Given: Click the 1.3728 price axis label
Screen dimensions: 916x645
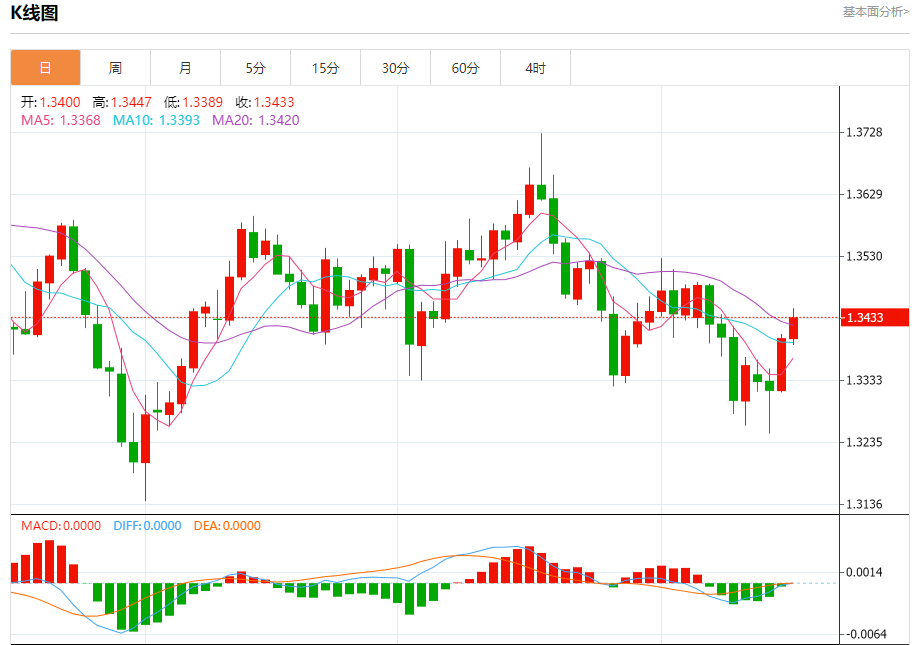Looking at the screenshot, I should [x=865, y=133].
